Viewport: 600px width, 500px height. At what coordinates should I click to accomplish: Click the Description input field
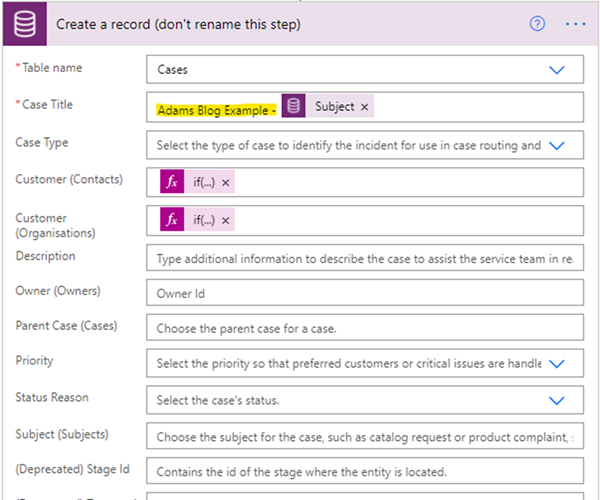(x=365, y=259)
